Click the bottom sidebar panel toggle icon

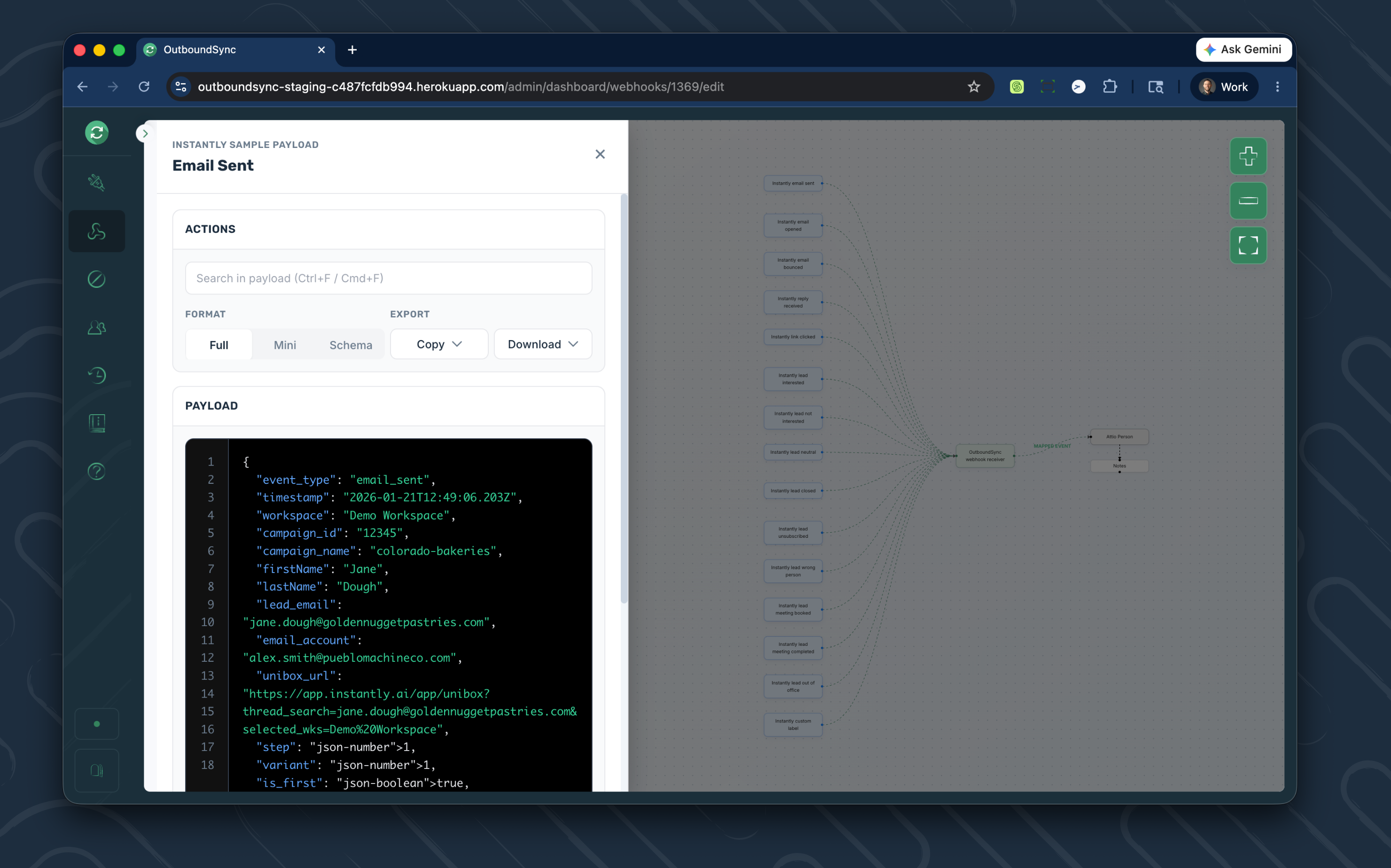point(96,770)
